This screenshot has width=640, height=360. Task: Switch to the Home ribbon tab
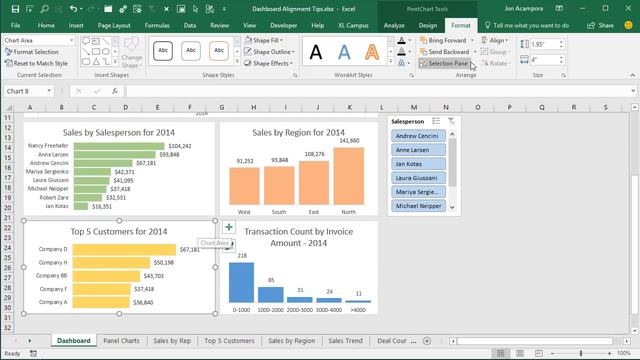pos(46,25)
